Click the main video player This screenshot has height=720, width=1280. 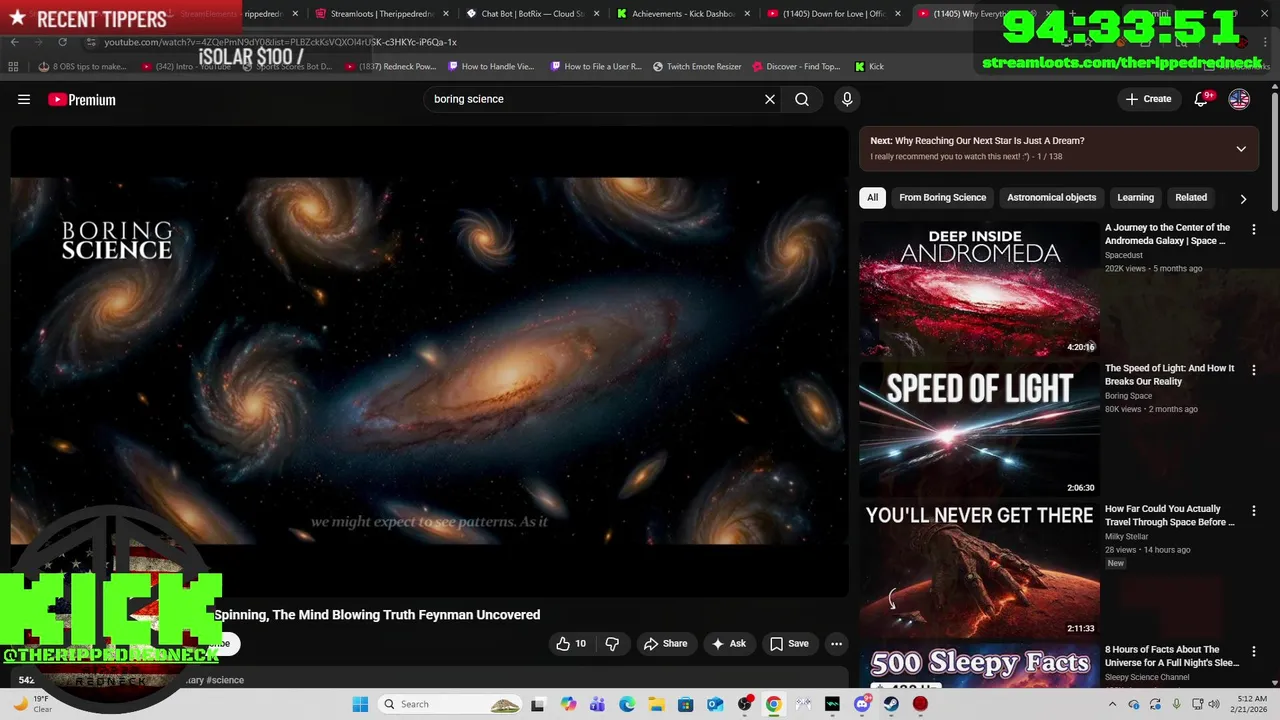click(x=429, y=361)
